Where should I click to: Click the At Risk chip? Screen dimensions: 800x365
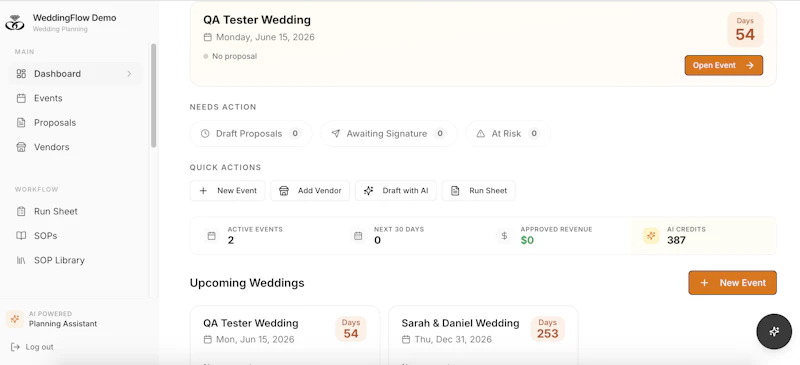pos(508,134)
